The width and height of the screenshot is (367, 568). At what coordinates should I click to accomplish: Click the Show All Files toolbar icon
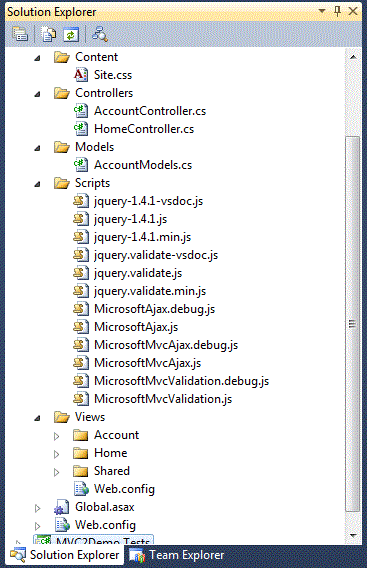click(x=49, y=34)
